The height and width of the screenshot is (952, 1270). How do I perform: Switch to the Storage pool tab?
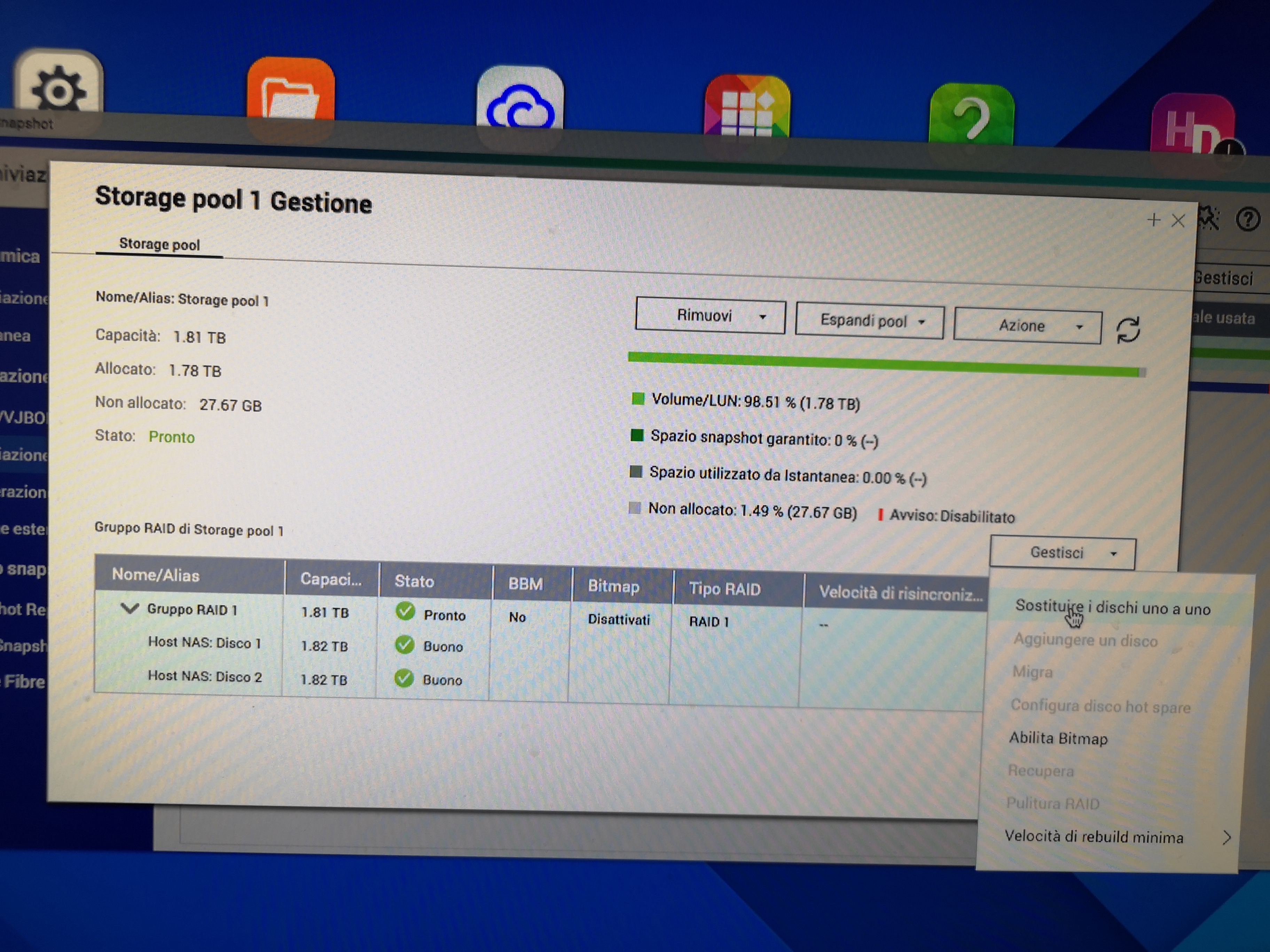tap(159, 245)
